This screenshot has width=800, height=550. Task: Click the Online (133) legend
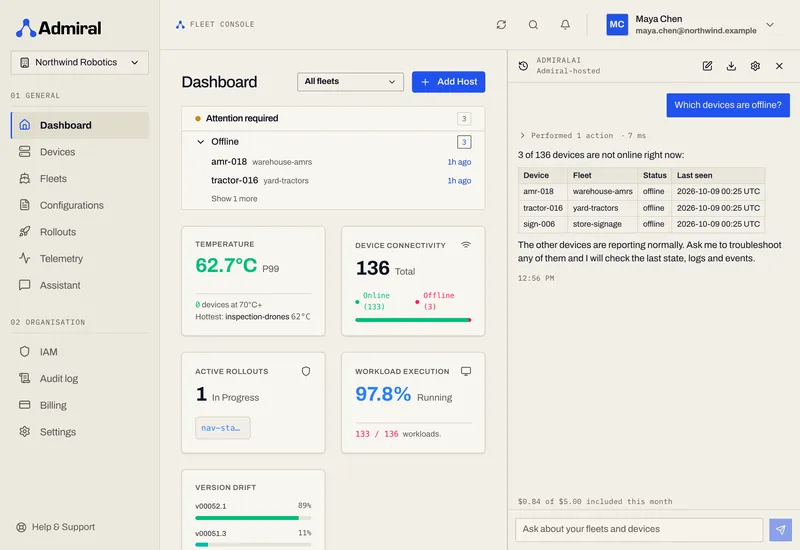coord(376,301)
